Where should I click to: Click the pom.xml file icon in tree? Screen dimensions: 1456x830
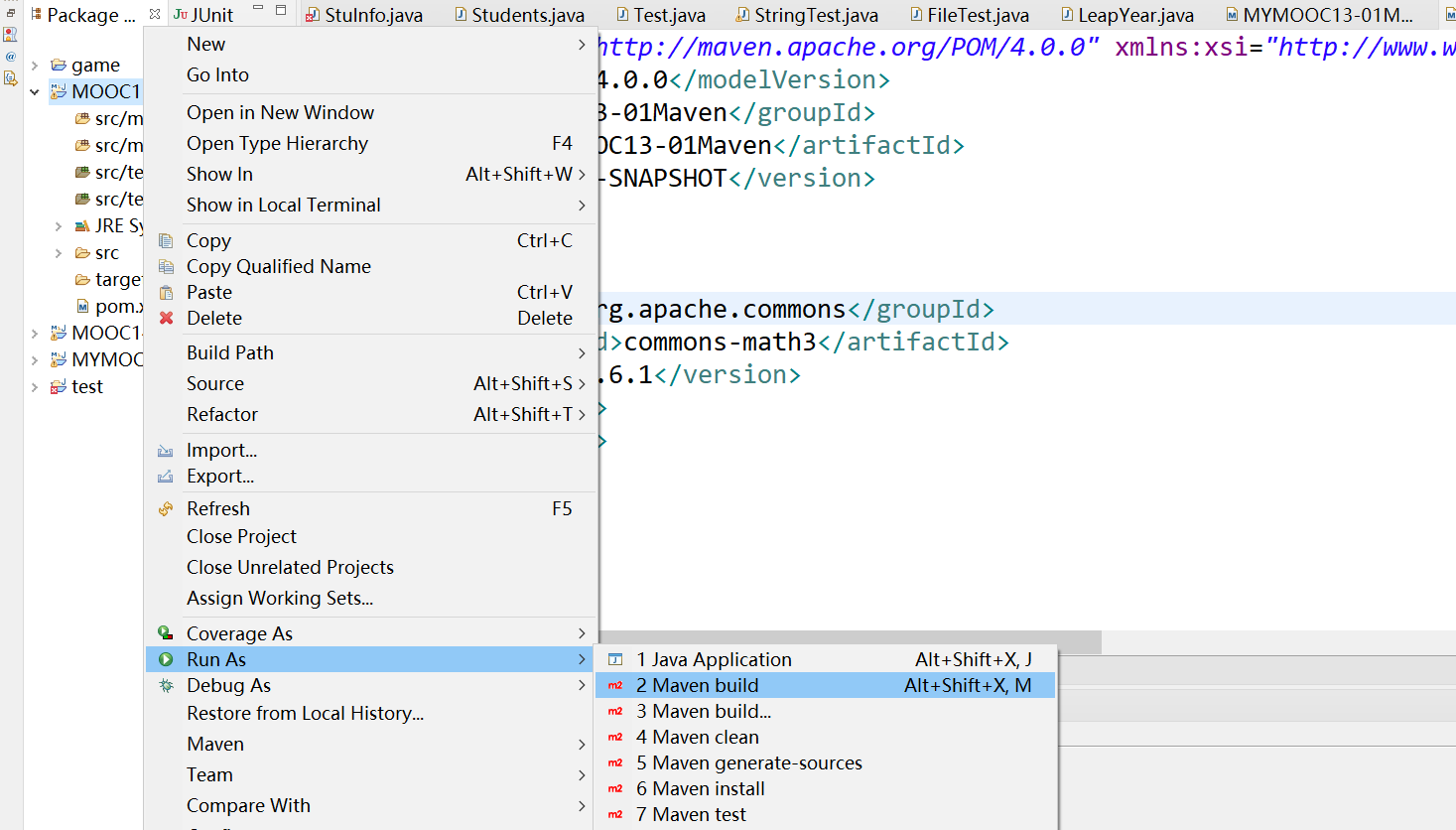coord(82,307)
